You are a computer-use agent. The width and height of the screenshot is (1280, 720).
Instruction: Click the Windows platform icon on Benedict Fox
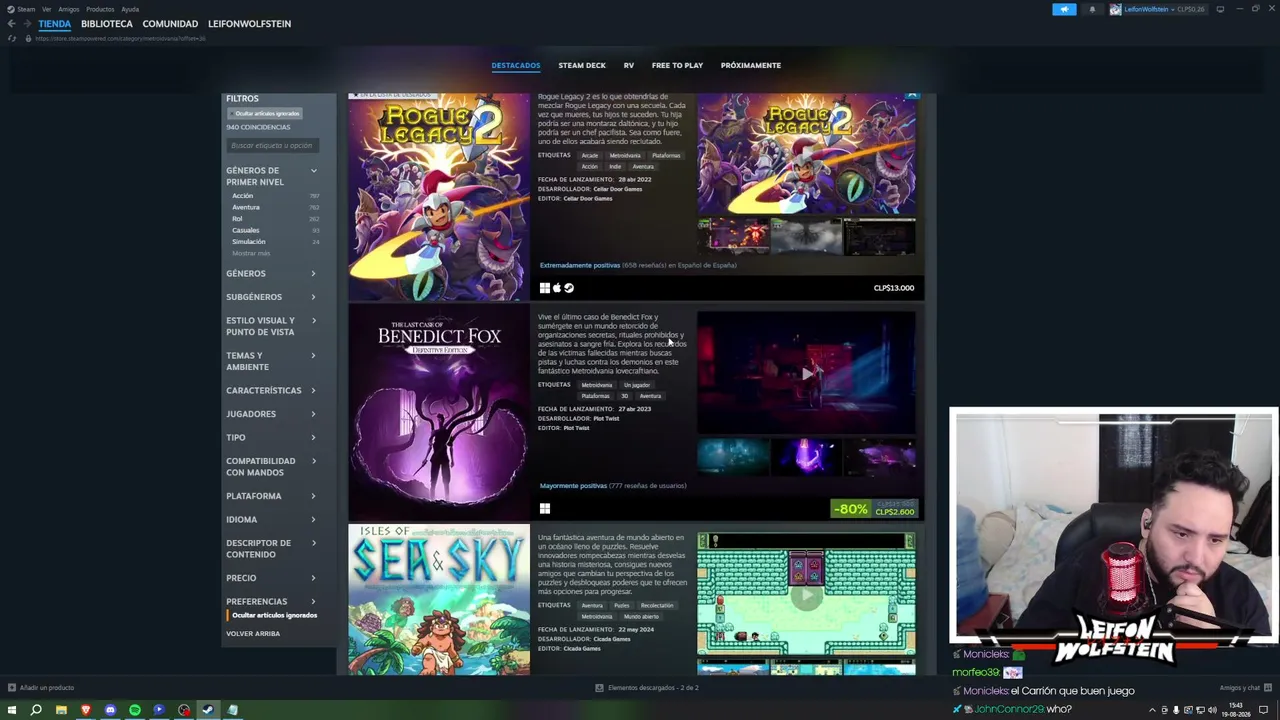pos(545,509)
